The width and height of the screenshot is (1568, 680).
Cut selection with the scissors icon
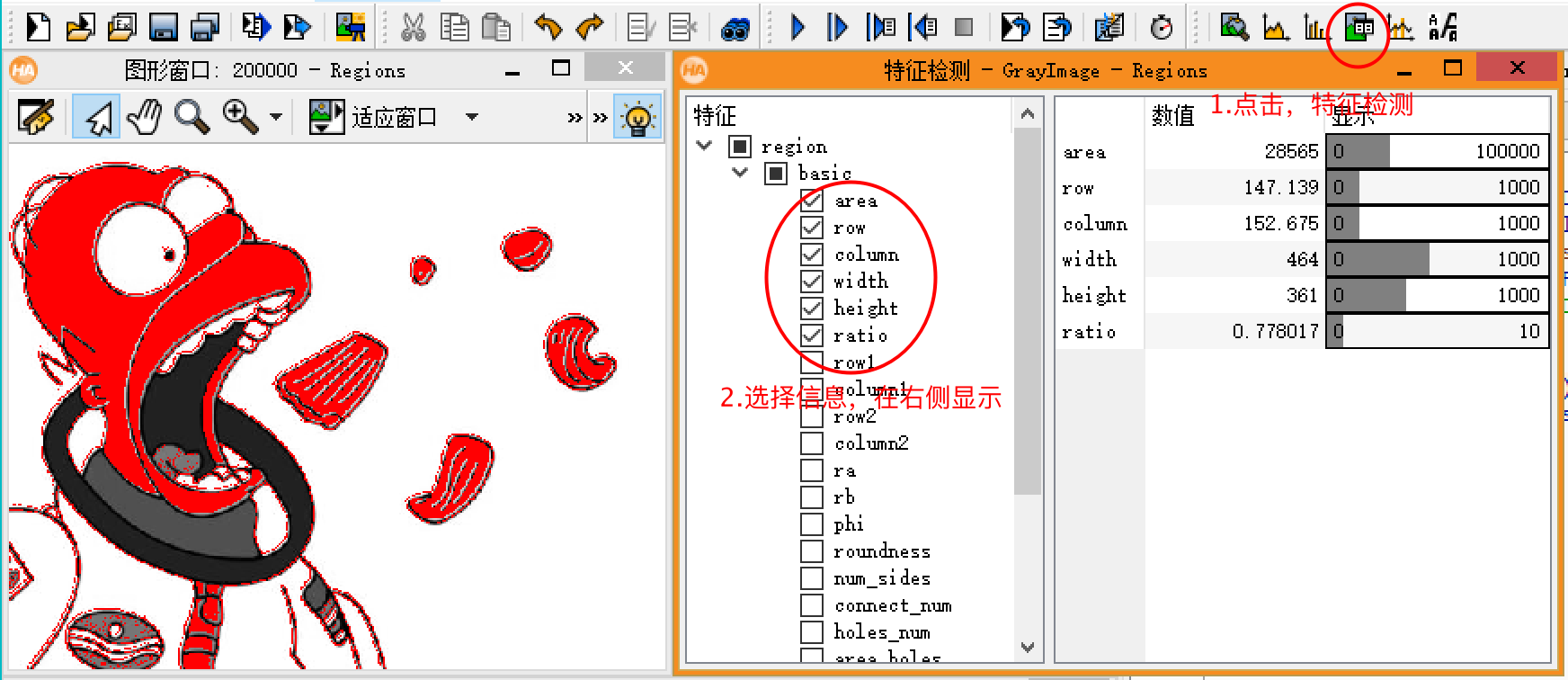click(413, 28)
